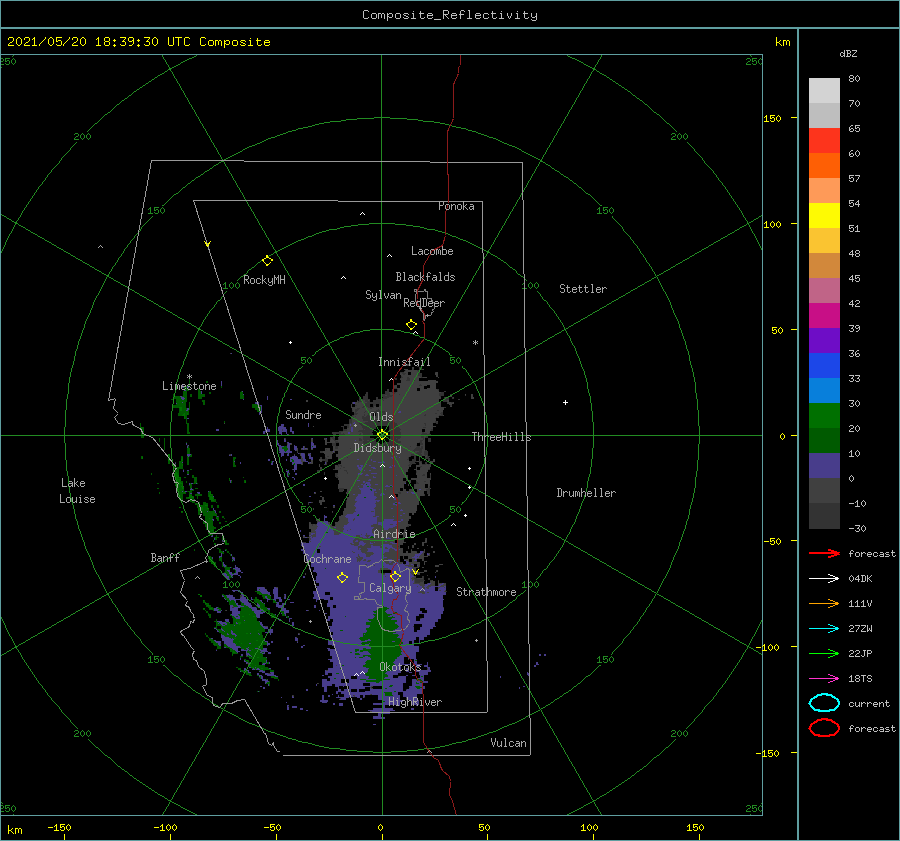Click the Blackfalds label
The width and height of the screenshot is (900, 841).
425,277
